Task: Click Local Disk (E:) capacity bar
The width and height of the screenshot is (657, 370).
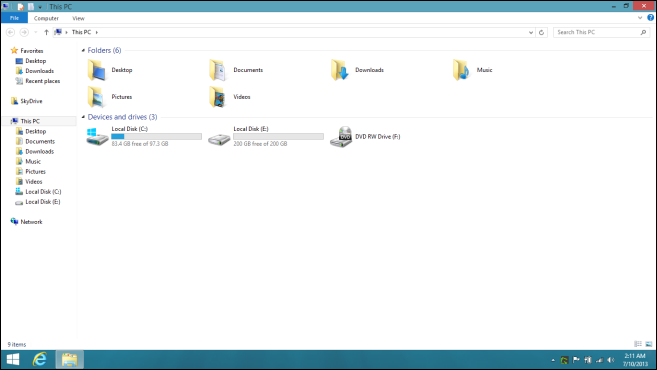Action: click(278, 137)
